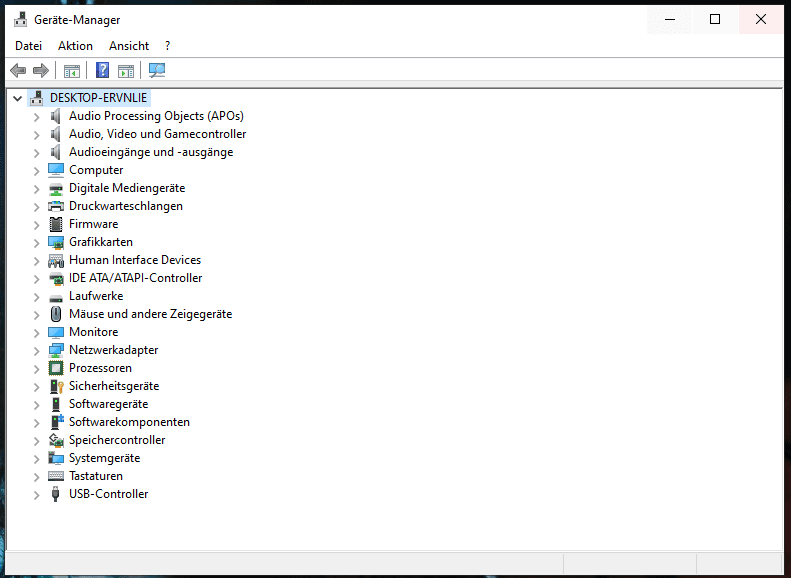Viewport: 791px width, 578px height.
Task: Close the Geräte-Manager window
Action: [761, 19]
